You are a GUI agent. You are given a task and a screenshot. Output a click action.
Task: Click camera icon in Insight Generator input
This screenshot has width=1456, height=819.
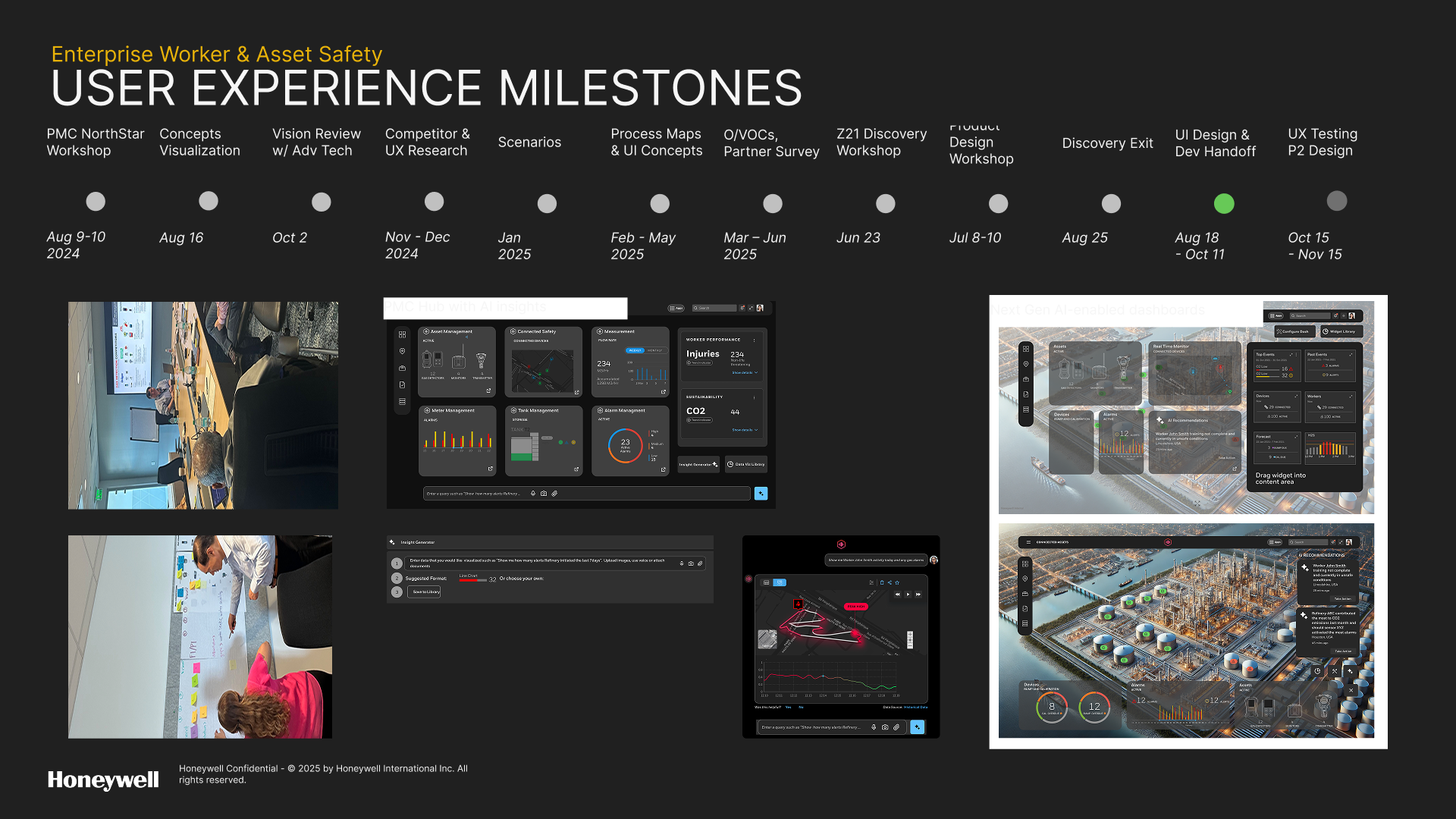click(691, 563)
